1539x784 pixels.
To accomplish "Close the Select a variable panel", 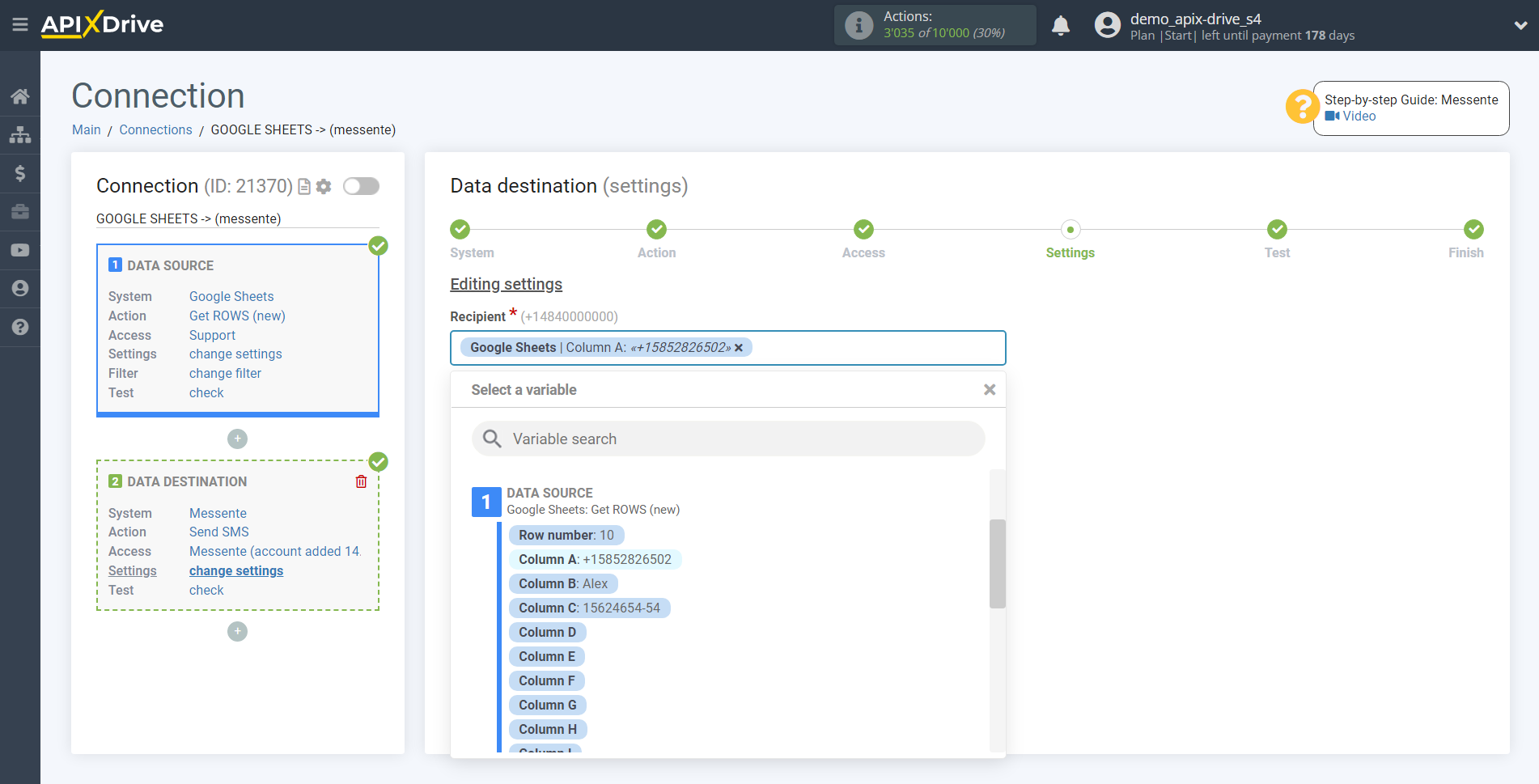I will click(x=989, y=390).
